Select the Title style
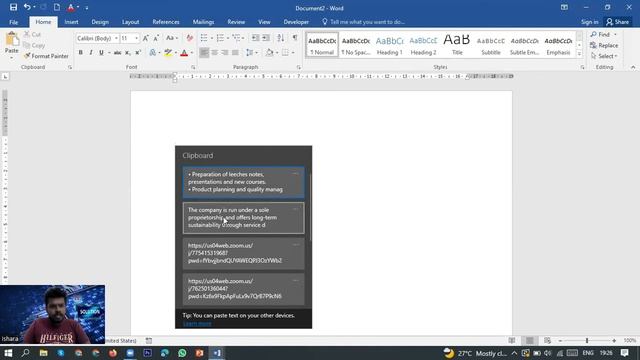This screenshot has height=360, width=640. point(457,45)
